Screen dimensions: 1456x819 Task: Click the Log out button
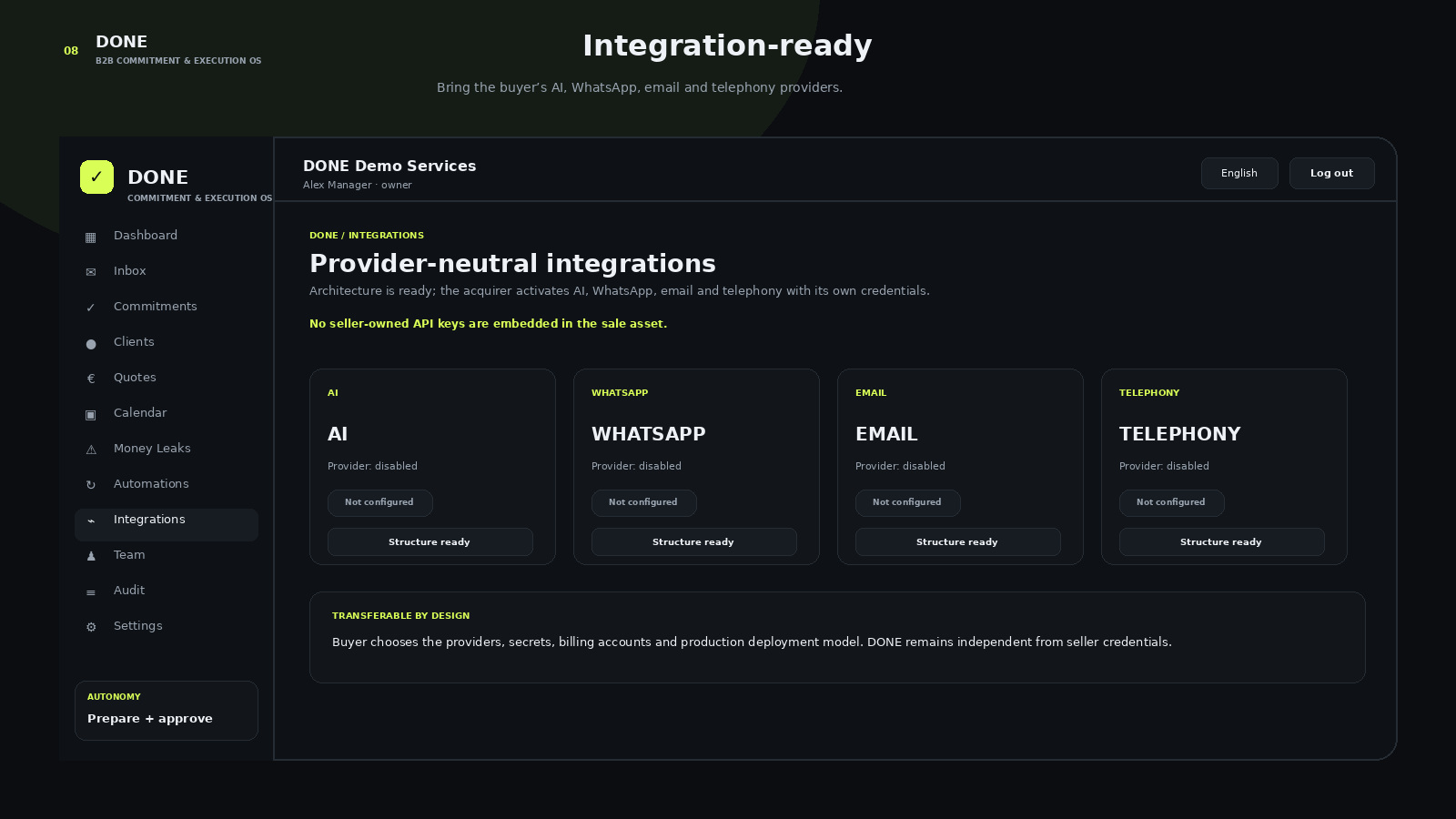pyautogui.click(x=1331, y=173)
